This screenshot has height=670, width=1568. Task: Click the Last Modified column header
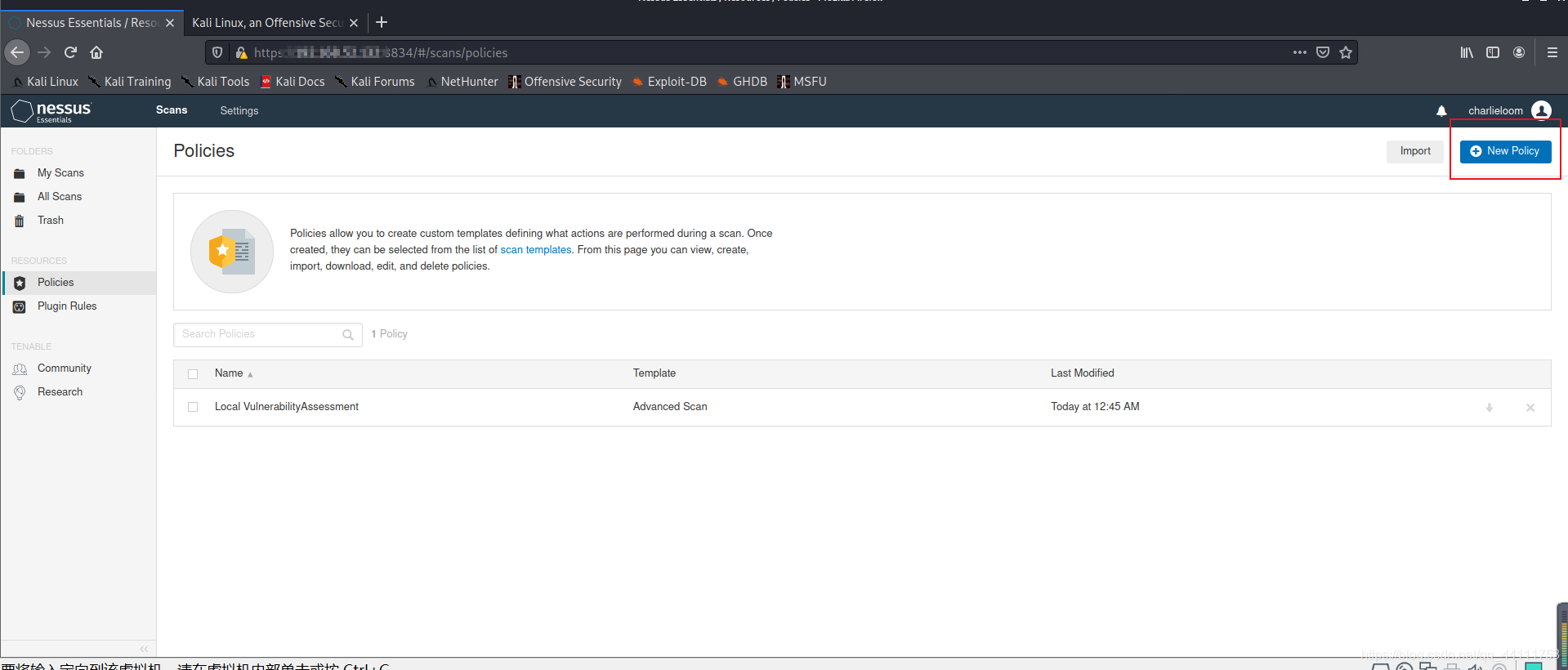pyautogui.click(x=1083, y=373)
